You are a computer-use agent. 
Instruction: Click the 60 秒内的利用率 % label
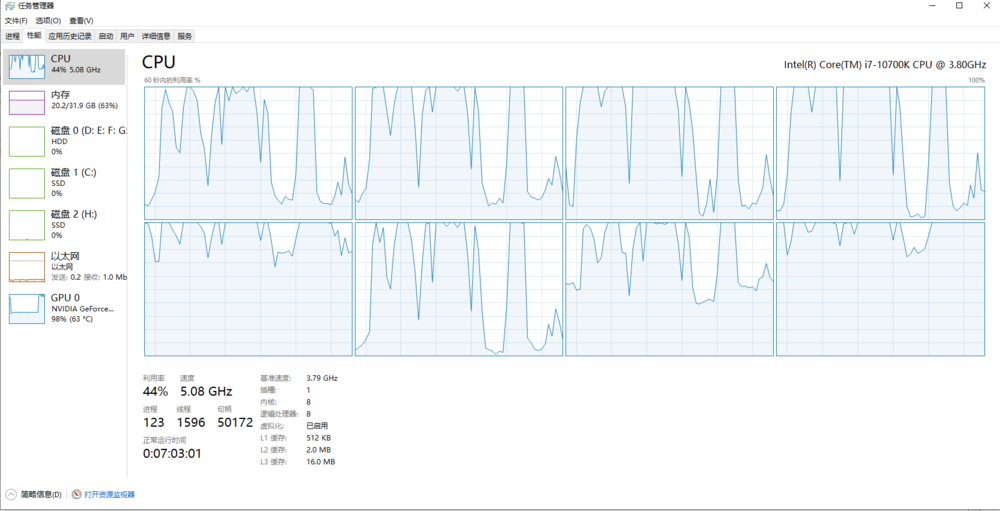(172, 80)
